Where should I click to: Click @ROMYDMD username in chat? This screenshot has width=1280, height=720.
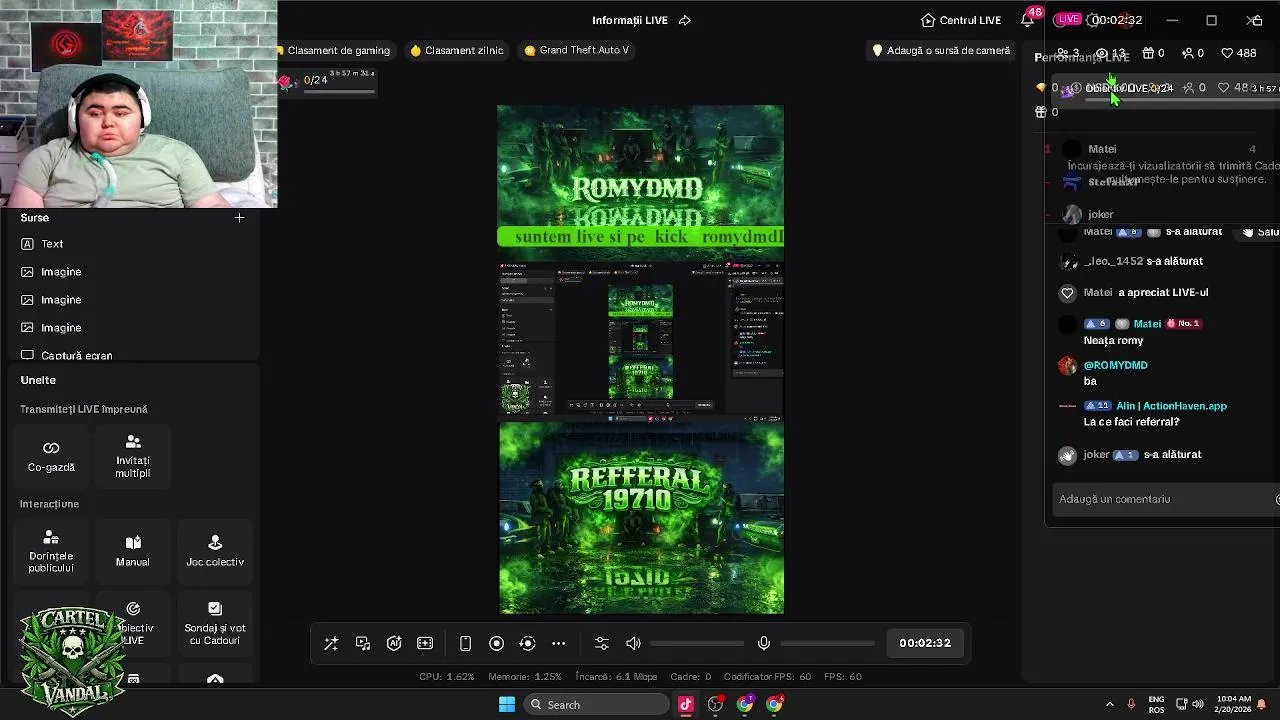point(1116,365)
